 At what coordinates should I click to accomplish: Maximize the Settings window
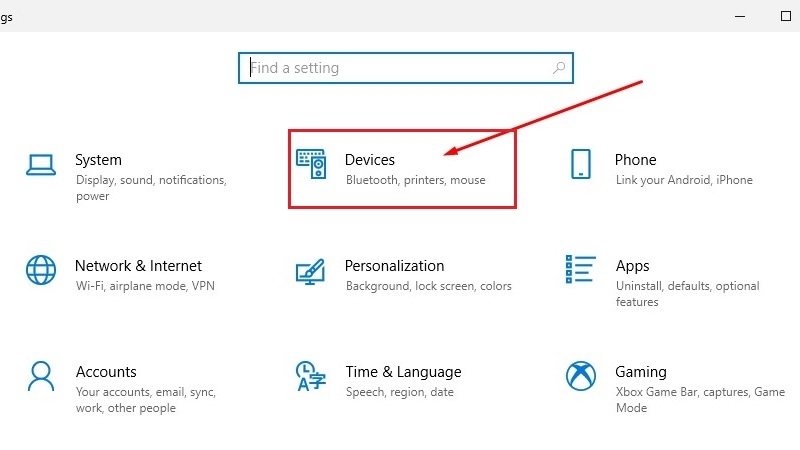pos(786,16)
